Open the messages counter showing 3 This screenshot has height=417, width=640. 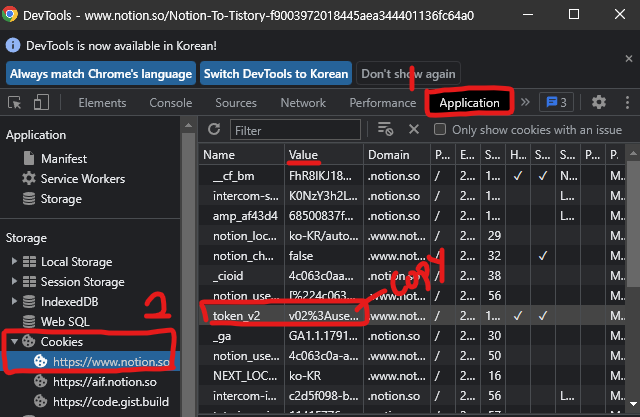[556, 102]
